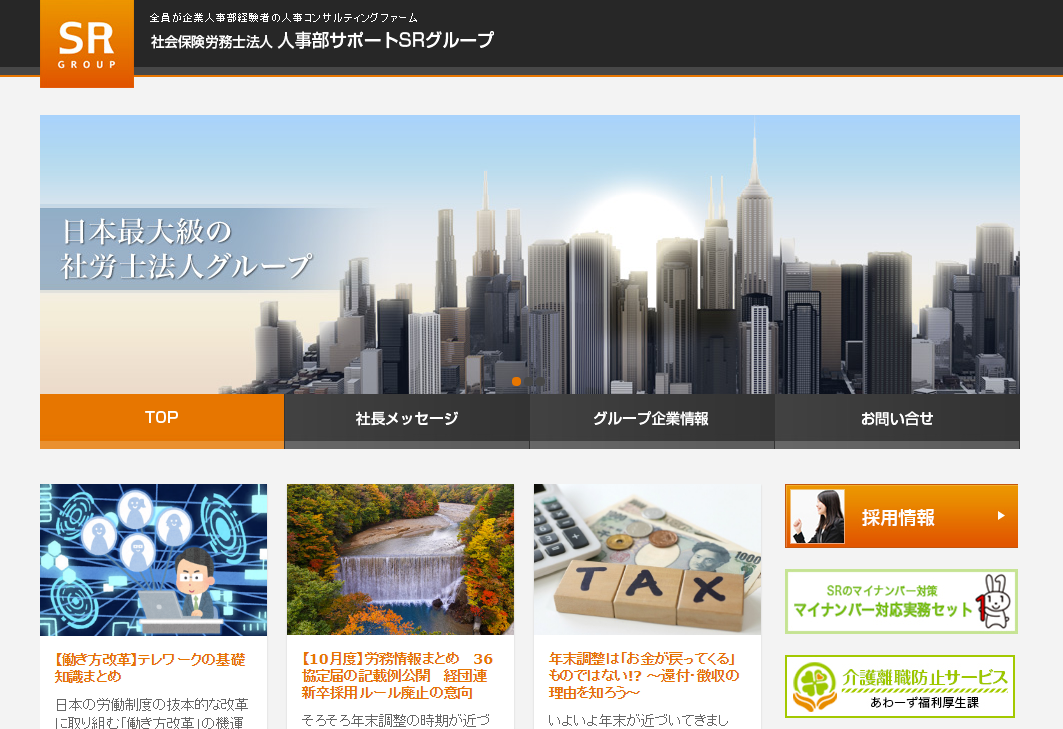Select the third gray carousel dot

540,382
